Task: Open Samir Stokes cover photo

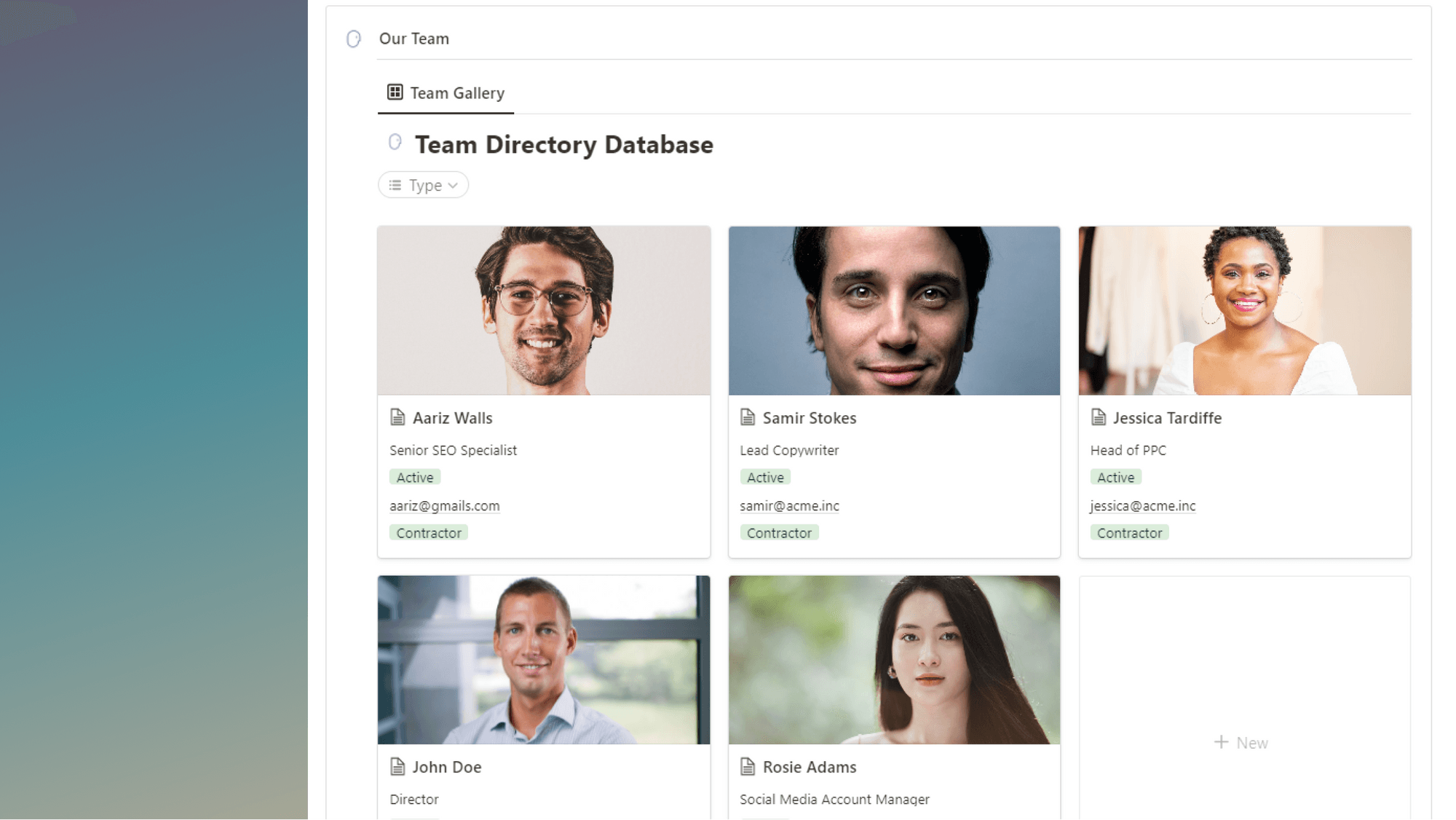Action: (x=894, y=311)
